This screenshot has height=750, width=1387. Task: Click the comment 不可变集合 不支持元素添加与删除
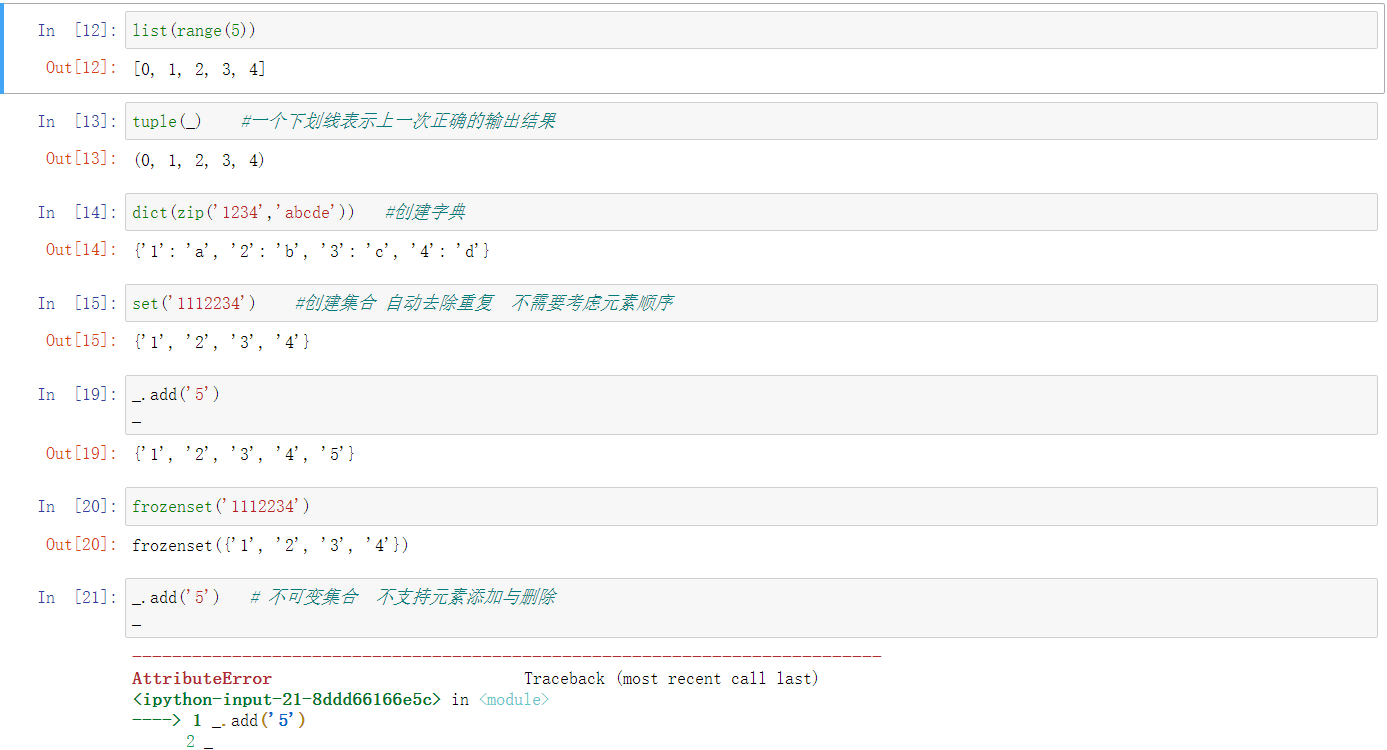pos(403,598)
